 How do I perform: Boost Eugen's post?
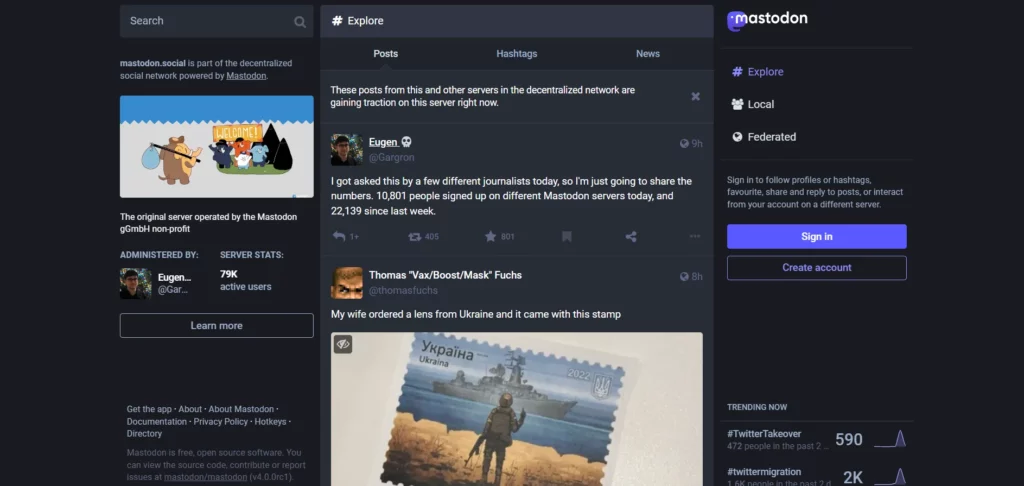tap(414, 236)
